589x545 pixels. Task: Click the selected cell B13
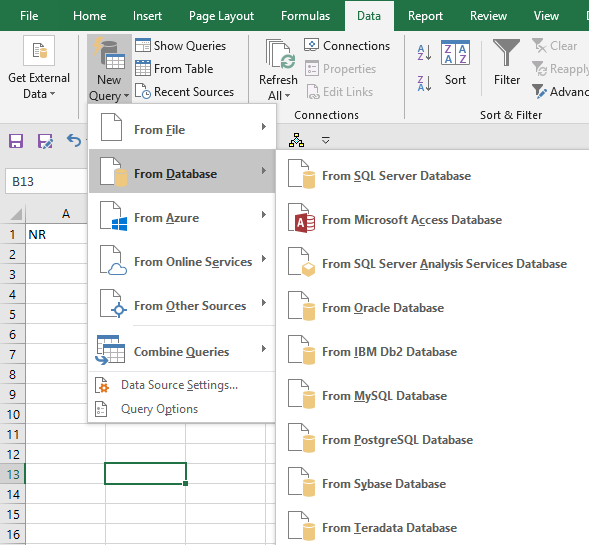145,474
